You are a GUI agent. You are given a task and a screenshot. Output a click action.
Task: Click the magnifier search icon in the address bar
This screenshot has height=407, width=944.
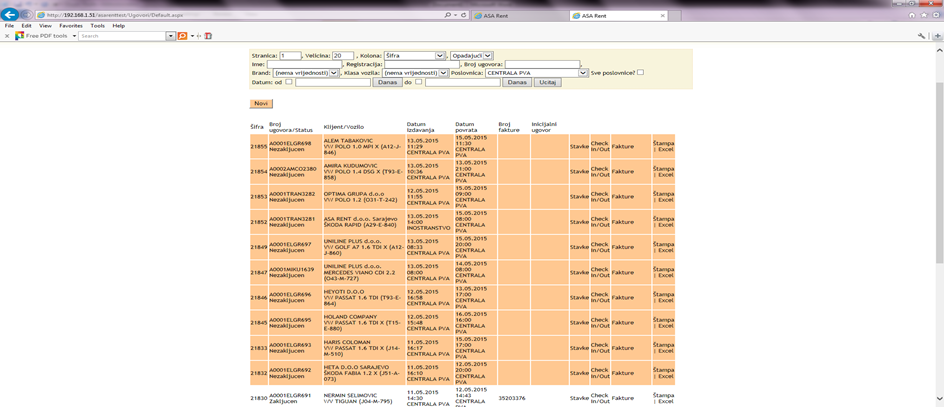[x=448, y=15]
